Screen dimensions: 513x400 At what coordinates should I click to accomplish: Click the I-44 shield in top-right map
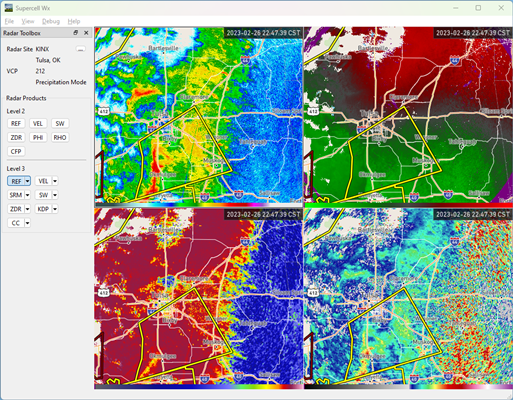454,60
